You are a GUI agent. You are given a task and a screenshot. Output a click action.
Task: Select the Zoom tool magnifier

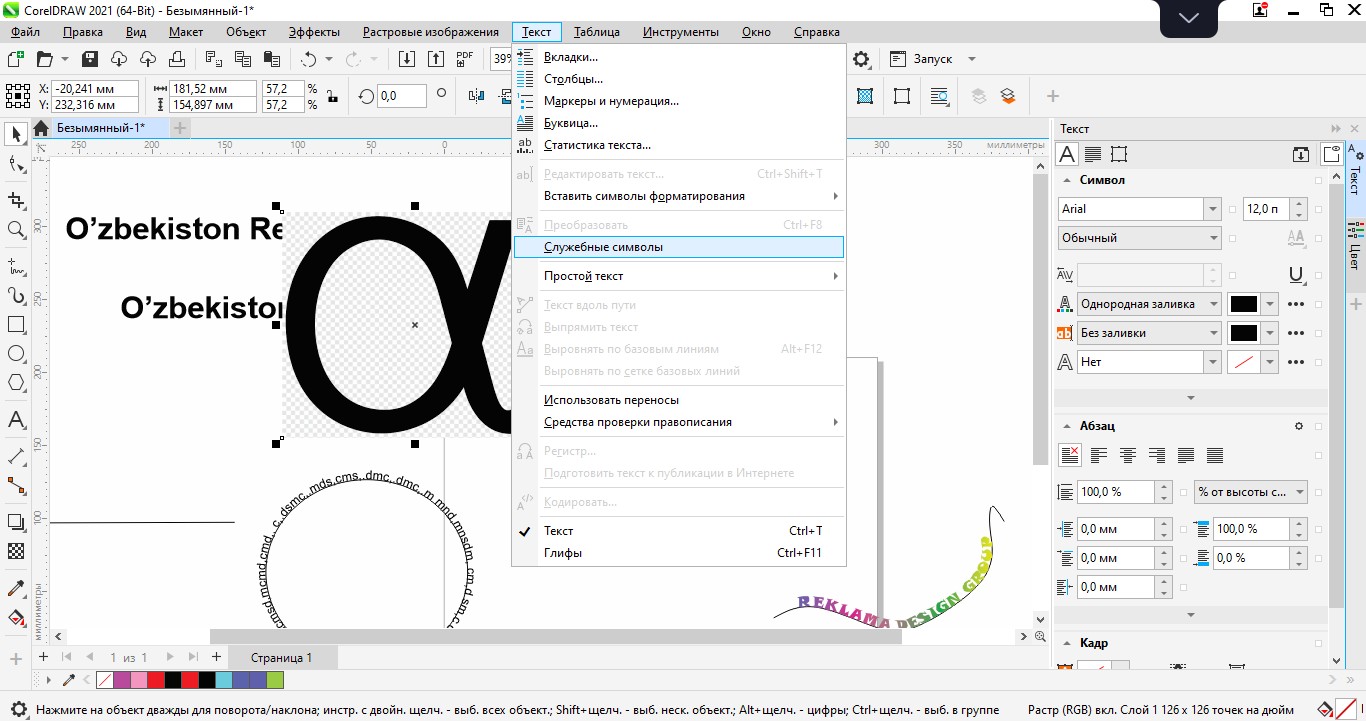[x=16, y=230]
